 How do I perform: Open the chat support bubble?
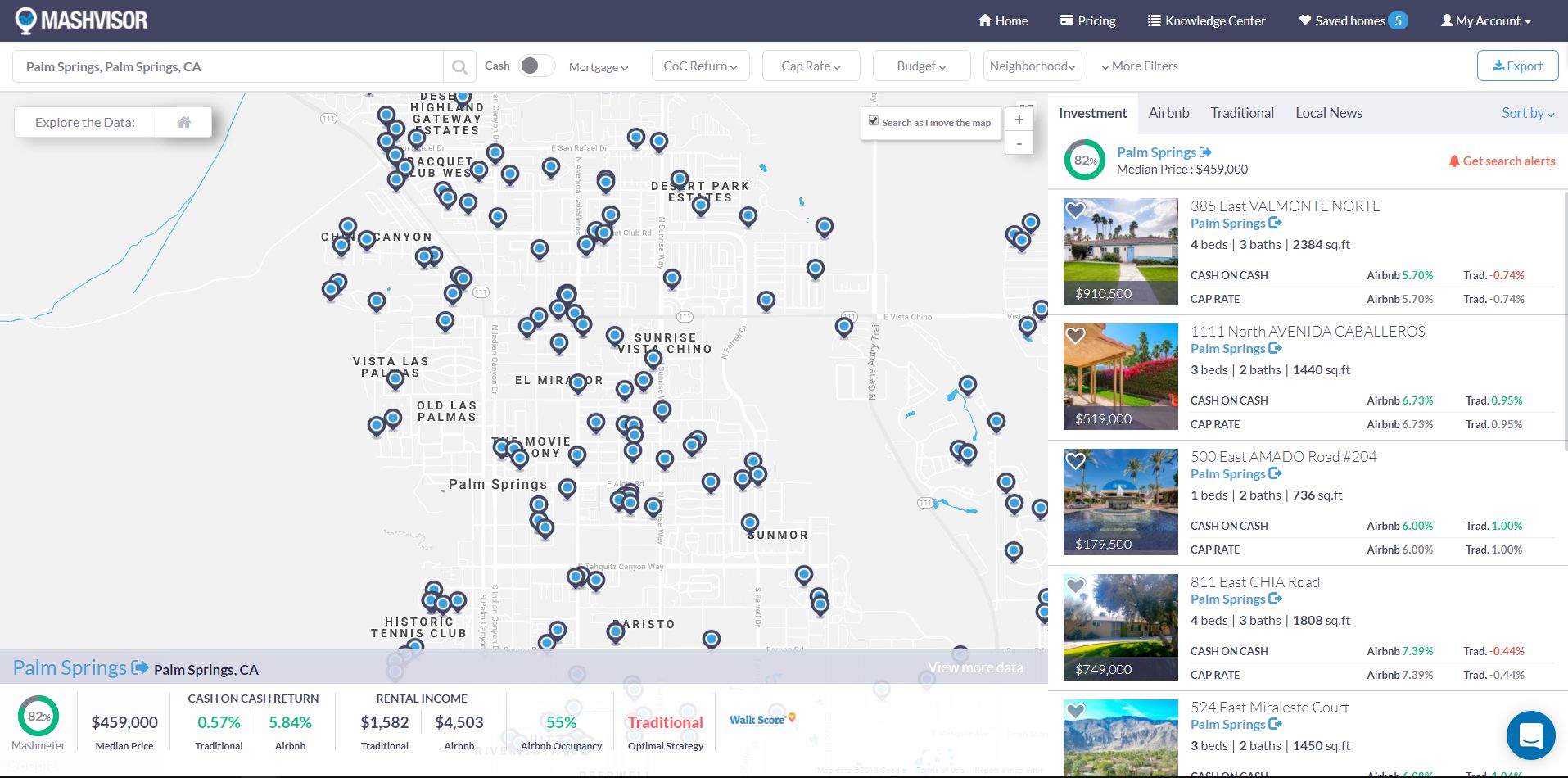(x=1530, y=735)
